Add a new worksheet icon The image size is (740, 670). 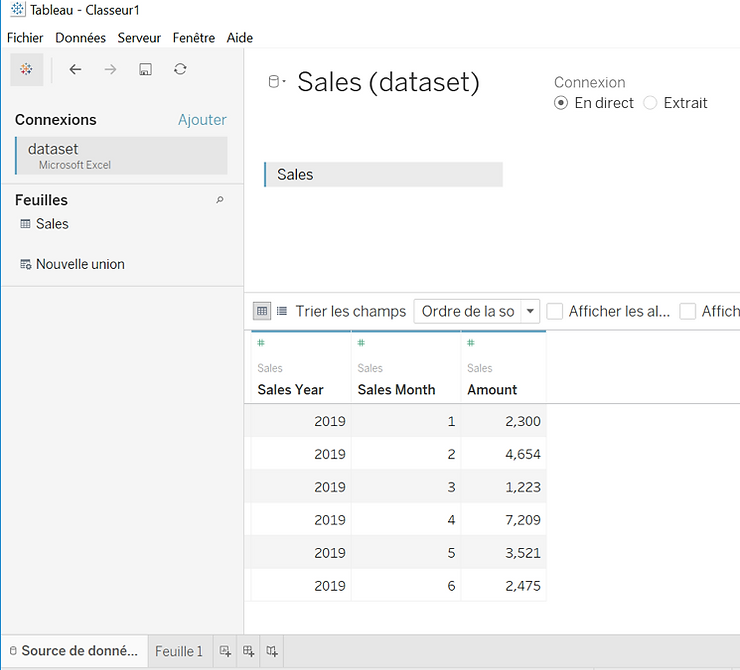[225, 651]
